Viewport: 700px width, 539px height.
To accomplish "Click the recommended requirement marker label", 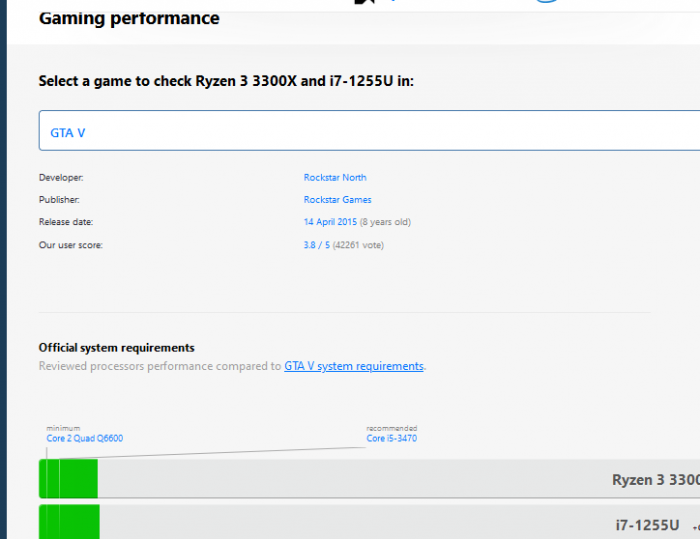I will pos(391,428).
